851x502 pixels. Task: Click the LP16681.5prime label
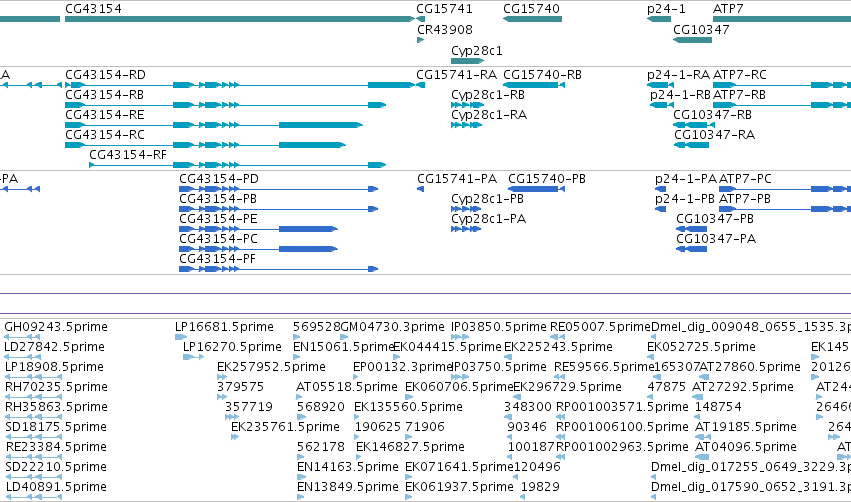224,327
